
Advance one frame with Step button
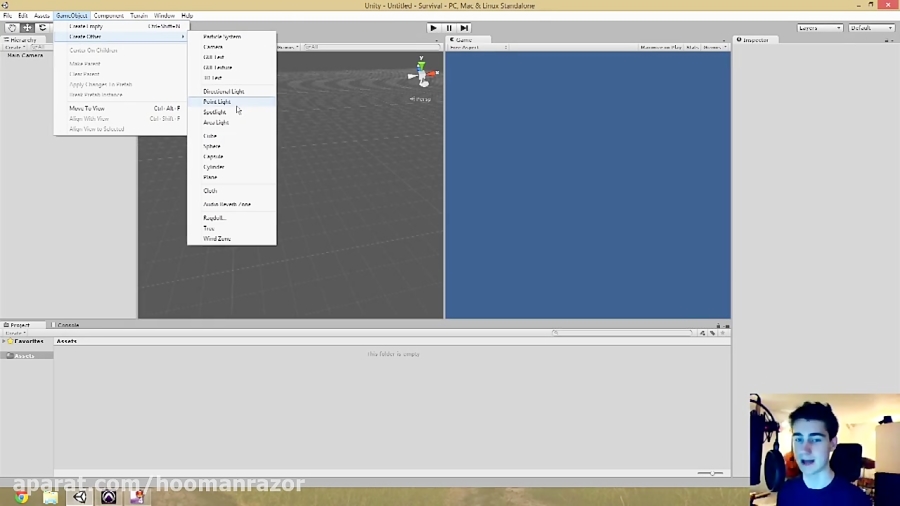(464, 28)
